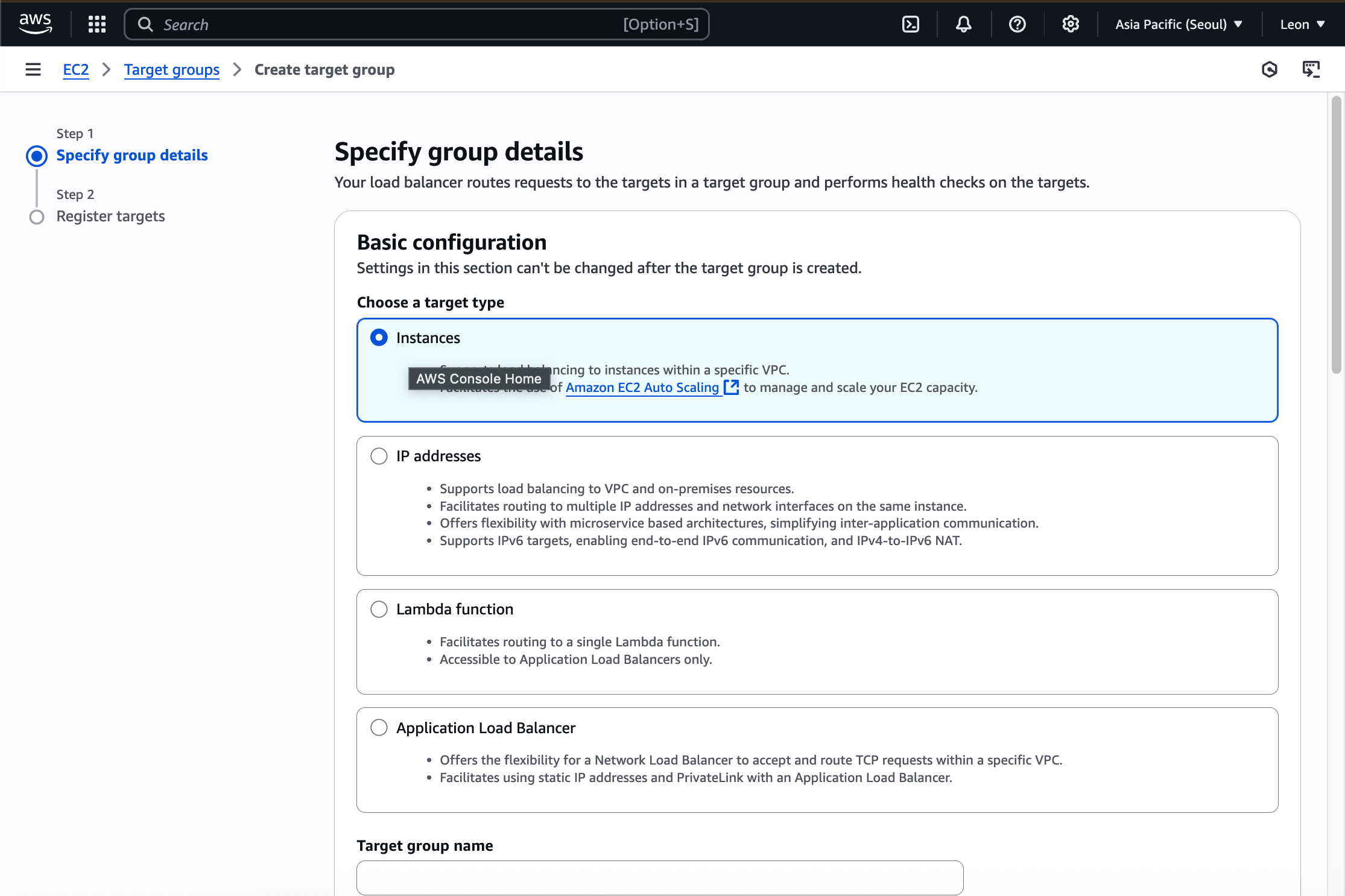Choose Application Load Balancer target type
This screenshot has width=1345, height=896.
click(379, 728)
